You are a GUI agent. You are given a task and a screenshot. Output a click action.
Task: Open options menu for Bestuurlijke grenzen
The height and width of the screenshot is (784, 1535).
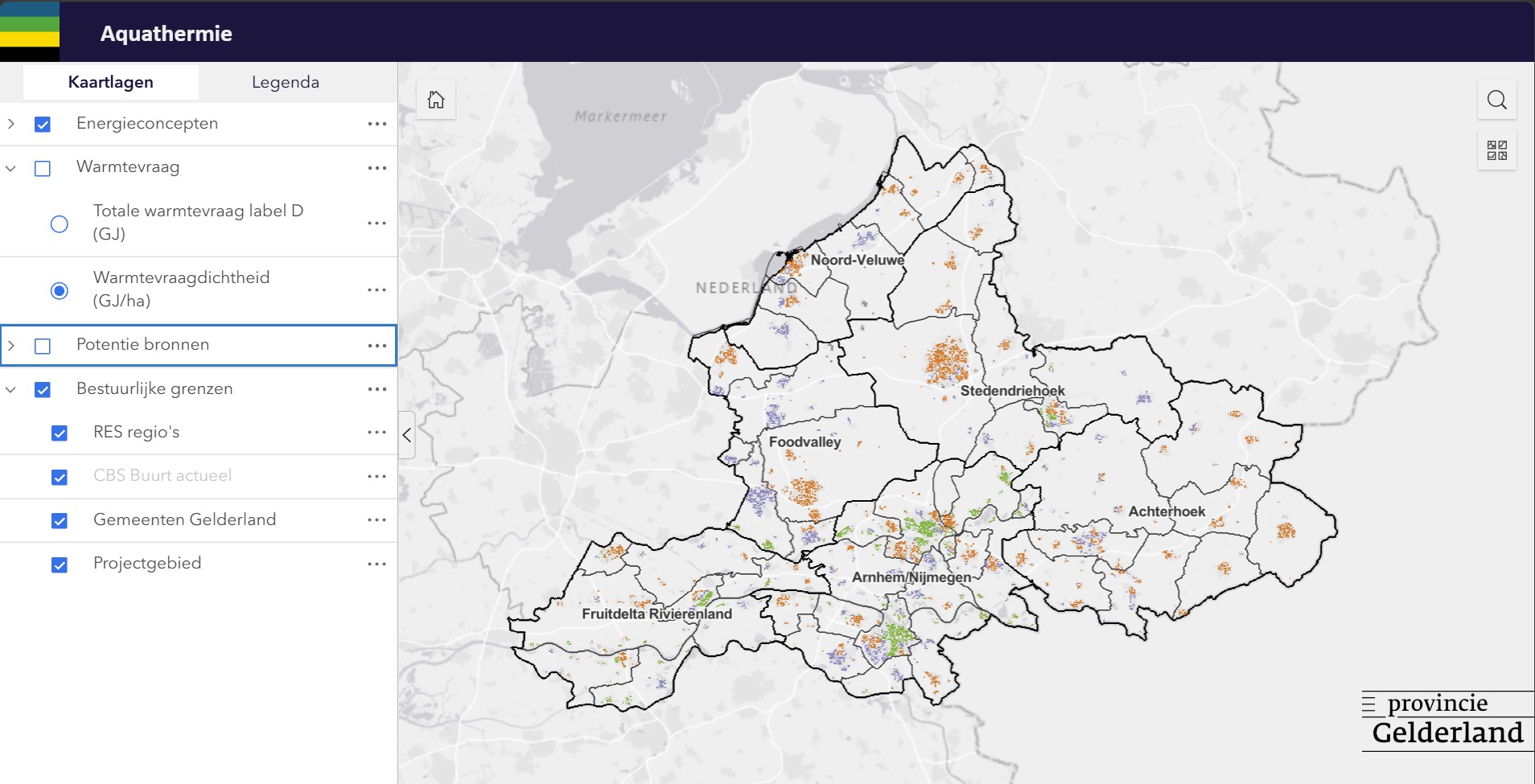click(377, 389)
